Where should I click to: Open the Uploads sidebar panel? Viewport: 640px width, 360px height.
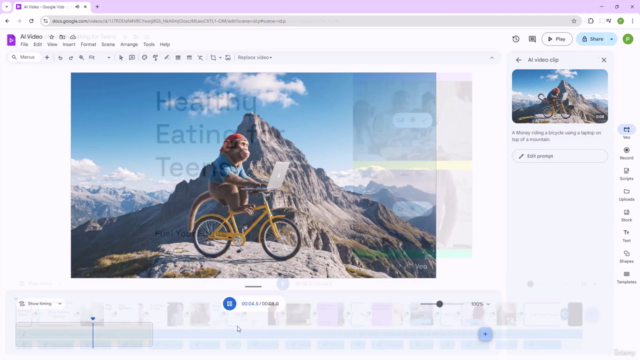coord(627,195)
